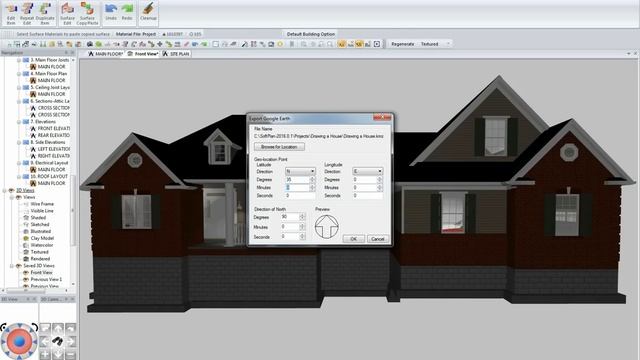Open the Textured render mode dropdown in the toolbar
This screenshot has height=360, width=640.
[448, 44]
